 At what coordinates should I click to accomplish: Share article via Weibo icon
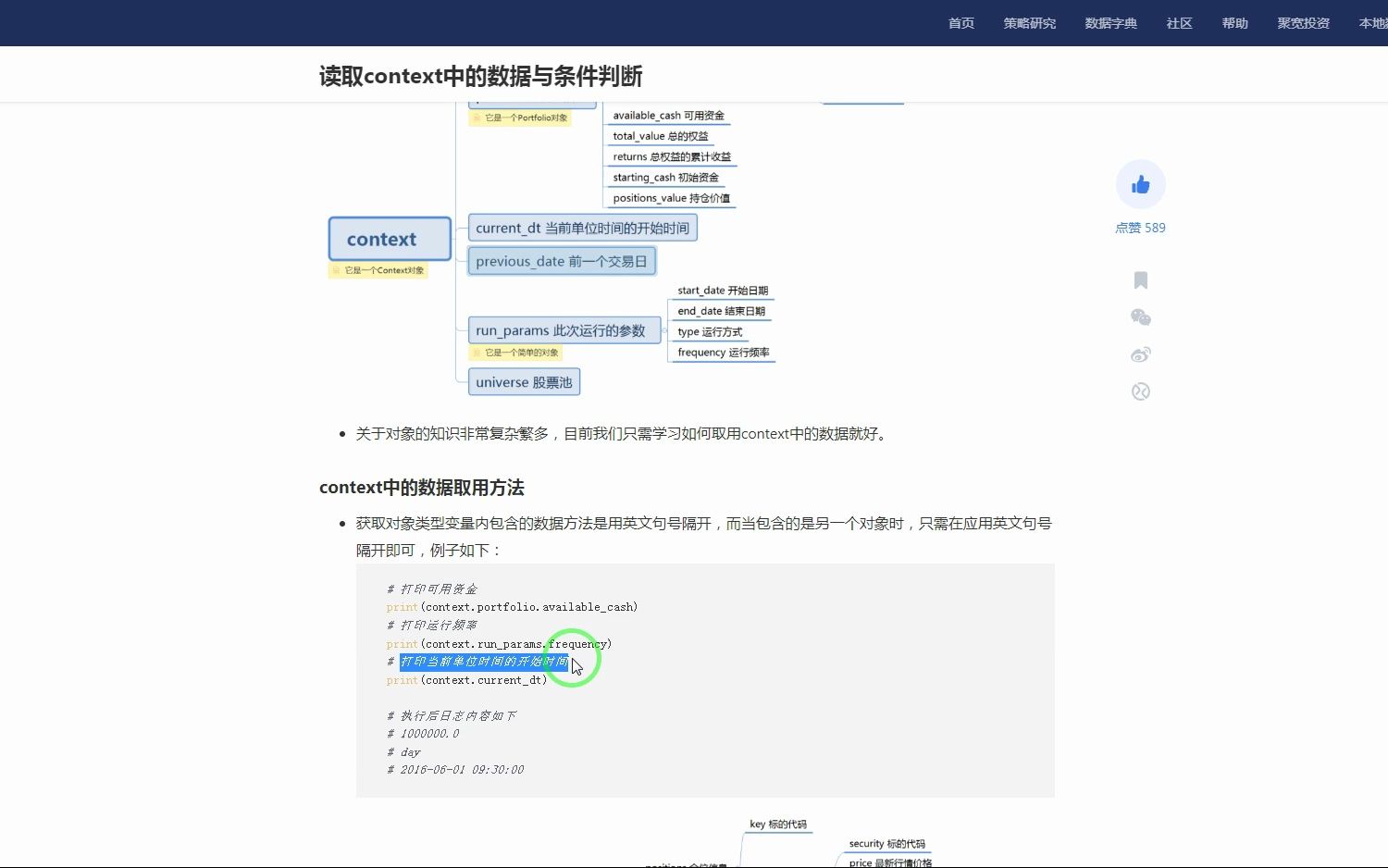tap(1140, 354)
